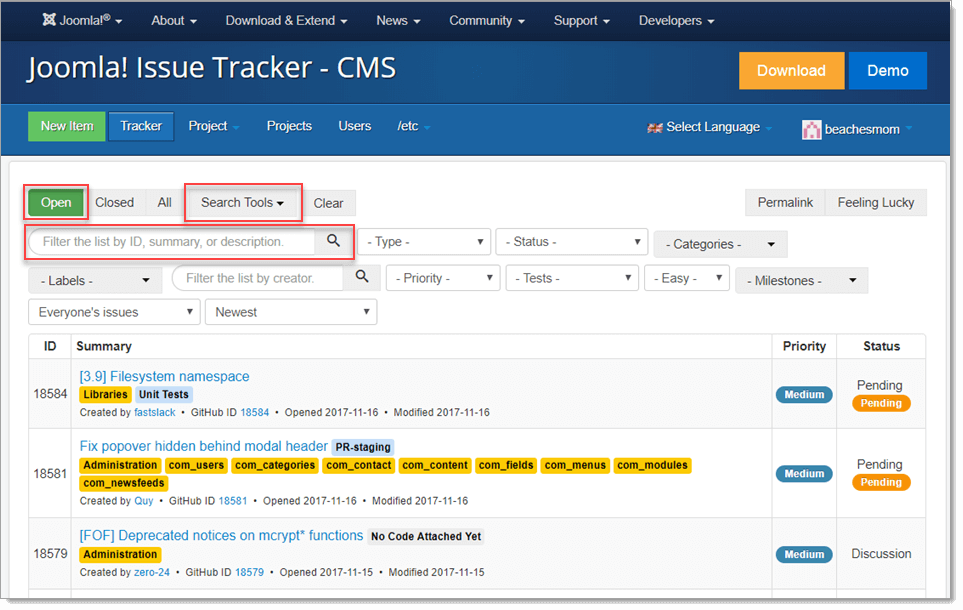
Task: Click the Libraries label tag
Action: [x=106, y=394]
